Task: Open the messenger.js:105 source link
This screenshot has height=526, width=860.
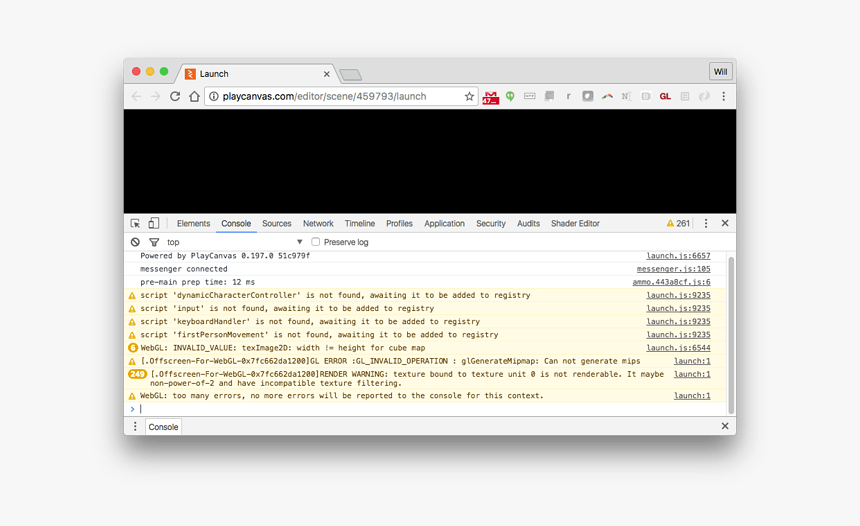Action: pyautogui.click(x=673, y=269)
